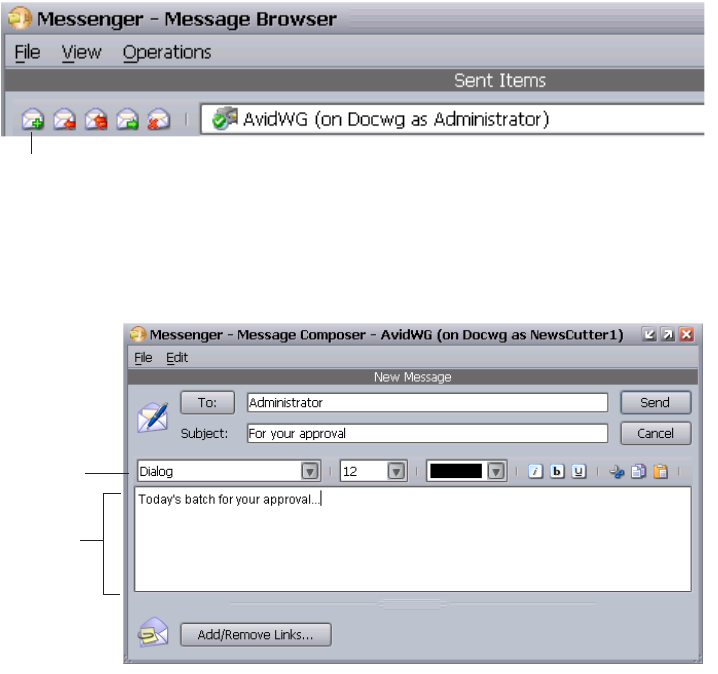Image resolution: width=718 pixels, height=674 pixels.
Task: Click the envelope with pen compose icon
Action: click(153, 417)
